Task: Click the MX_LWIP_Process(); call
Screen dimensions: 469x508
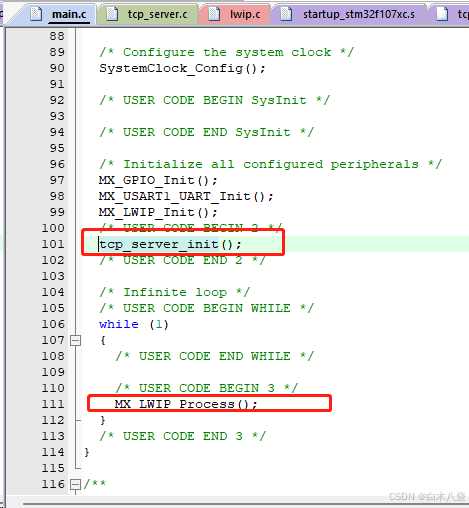Action: (186, 404)
